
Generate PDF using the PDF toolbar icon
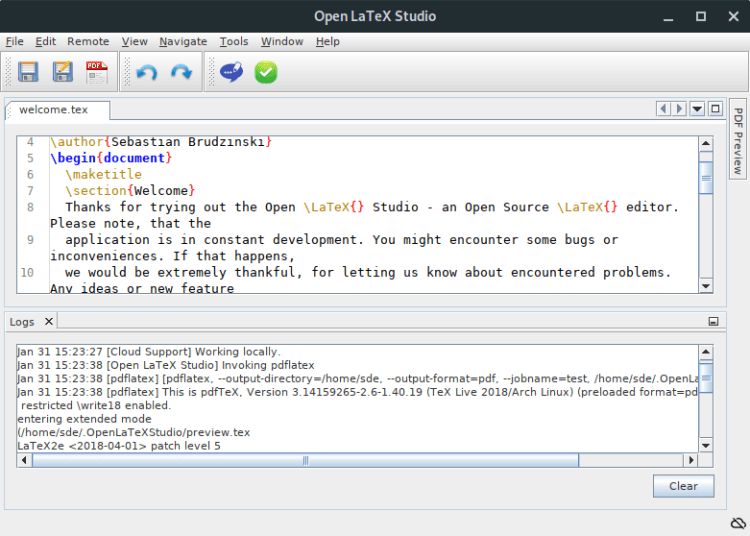pos(96,72)
